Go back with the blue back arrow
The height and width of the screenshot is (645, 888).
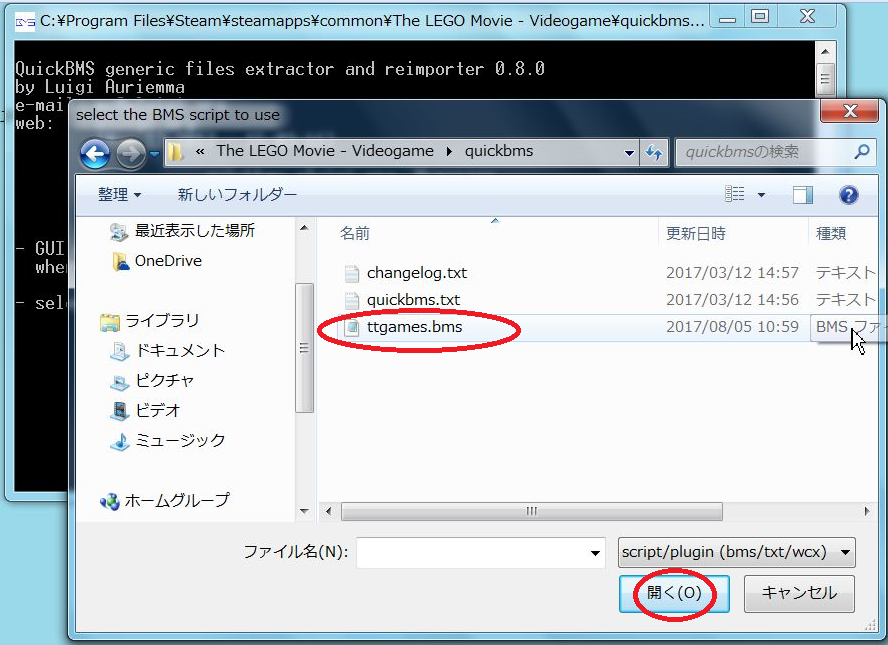95,153
